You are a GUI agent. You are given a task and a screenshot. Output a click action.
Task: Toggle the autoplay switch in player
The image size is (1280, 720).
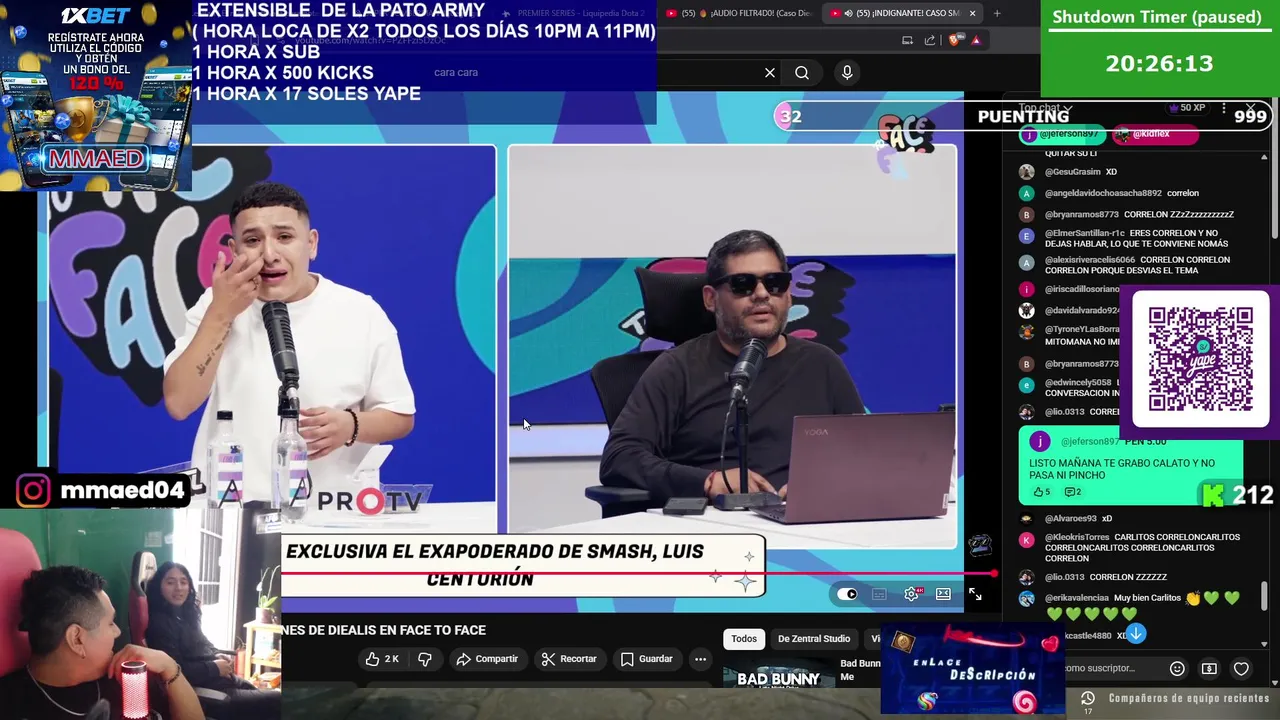(847, 594)
